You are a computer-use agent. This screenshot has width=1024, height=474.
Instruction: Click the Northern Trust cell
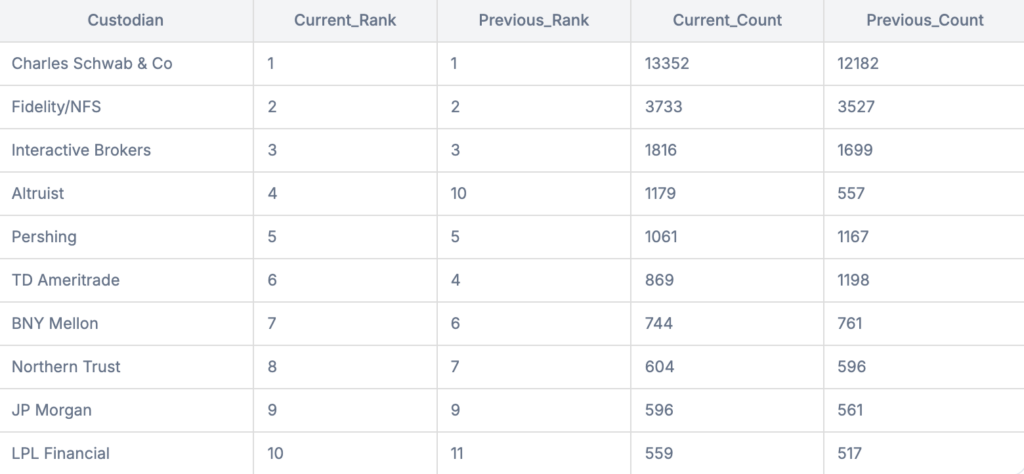[126, 366]
